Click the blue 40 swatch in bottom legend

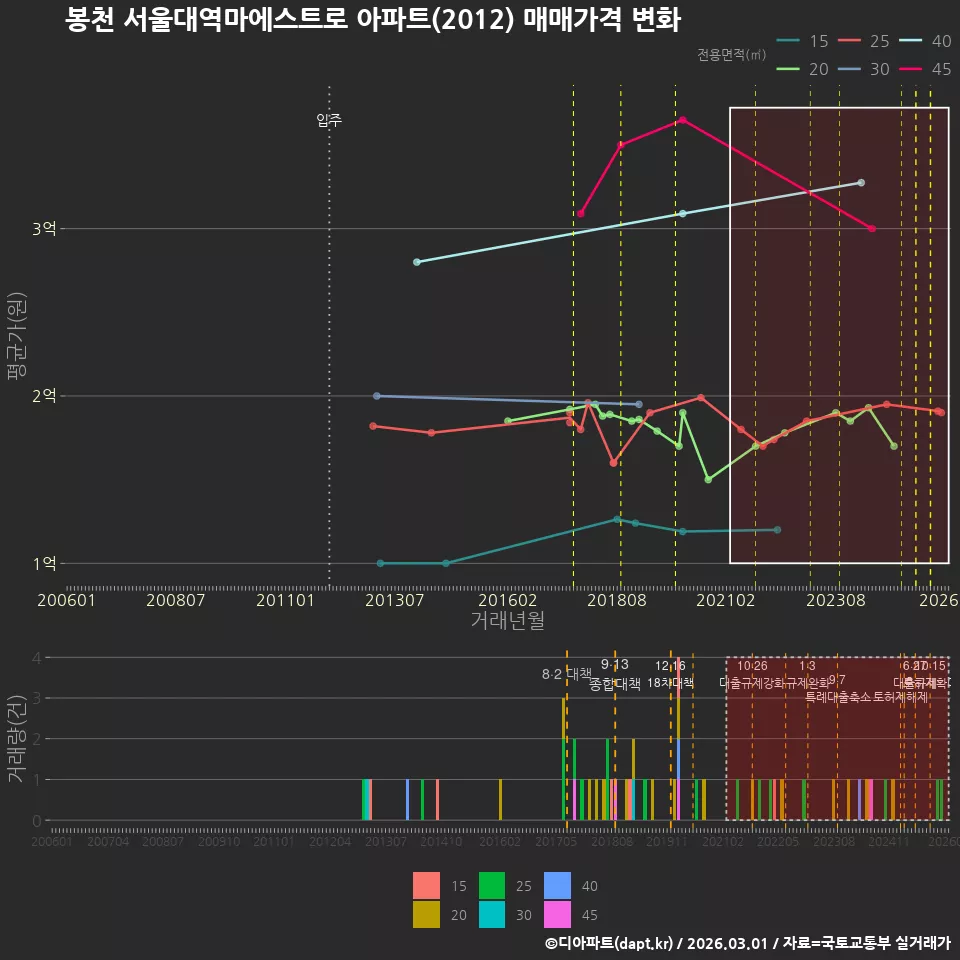pyautogui.click(x=557, y=885)
